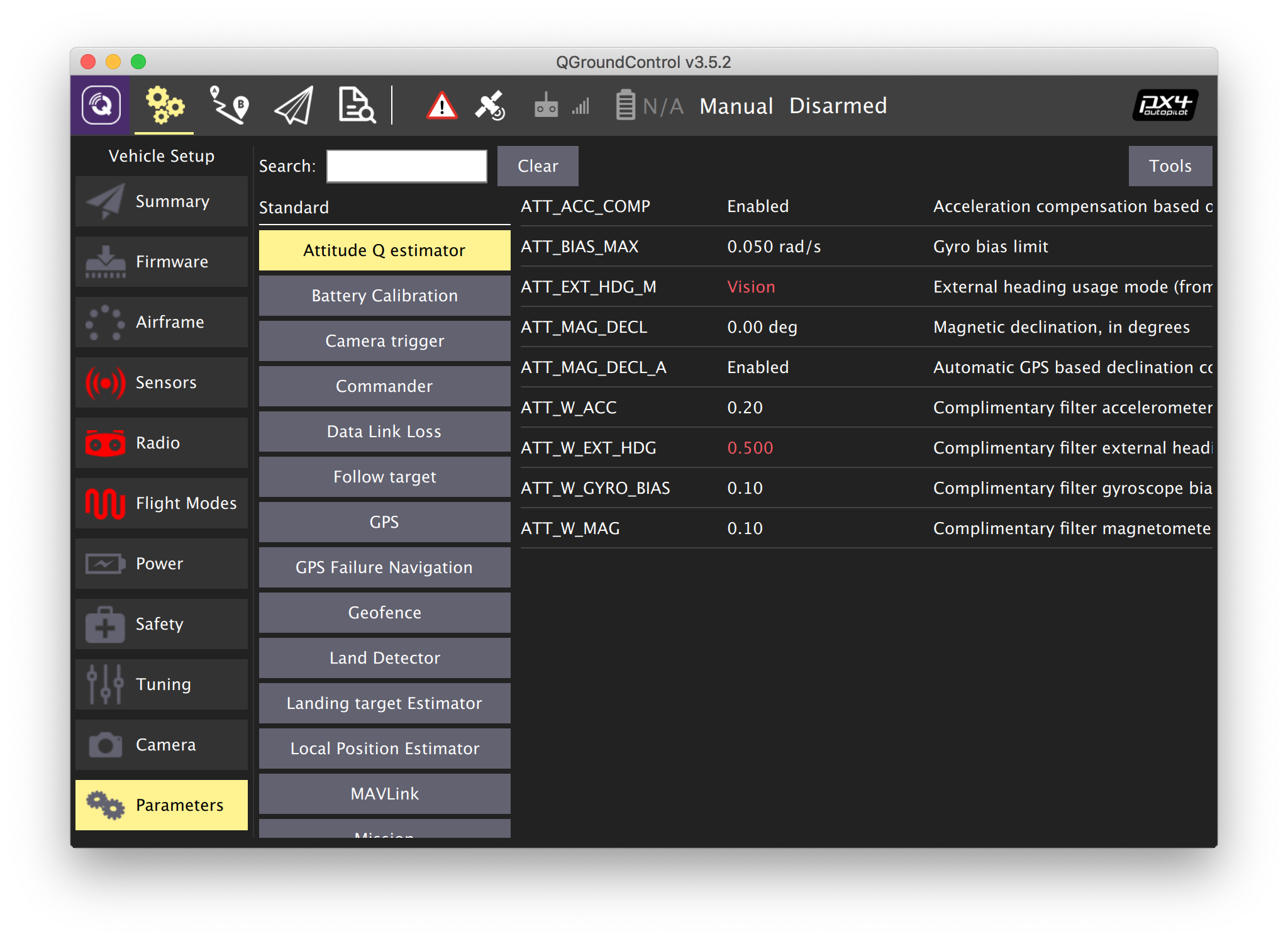Switch to Fly view paper plane icon

pos(294,105)
